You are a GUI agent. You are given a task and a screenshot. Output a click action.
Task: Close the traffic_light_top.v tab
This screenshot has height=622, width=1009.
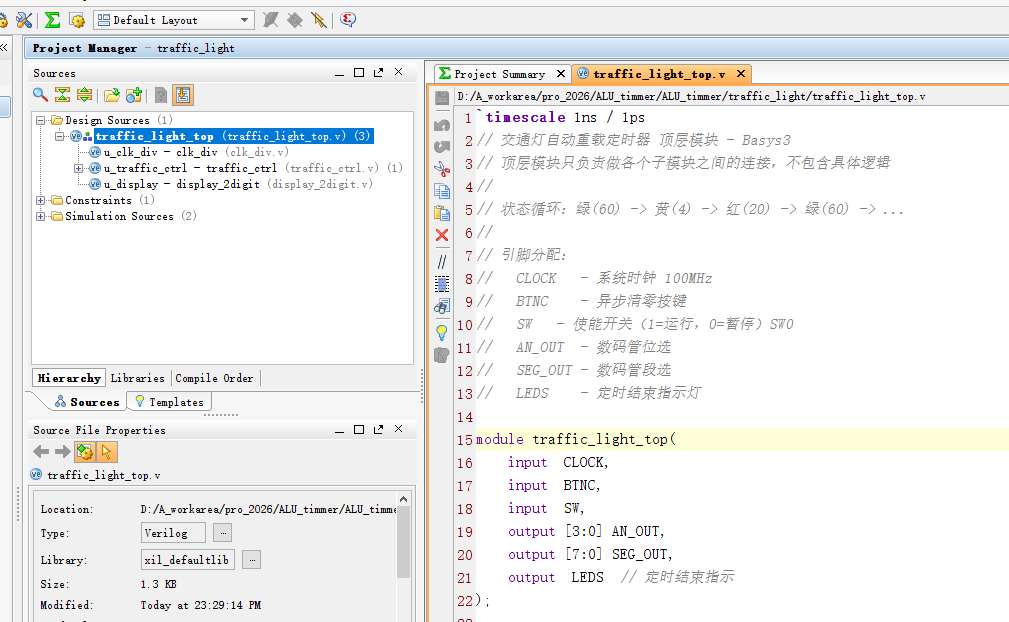tap(741, 74)
